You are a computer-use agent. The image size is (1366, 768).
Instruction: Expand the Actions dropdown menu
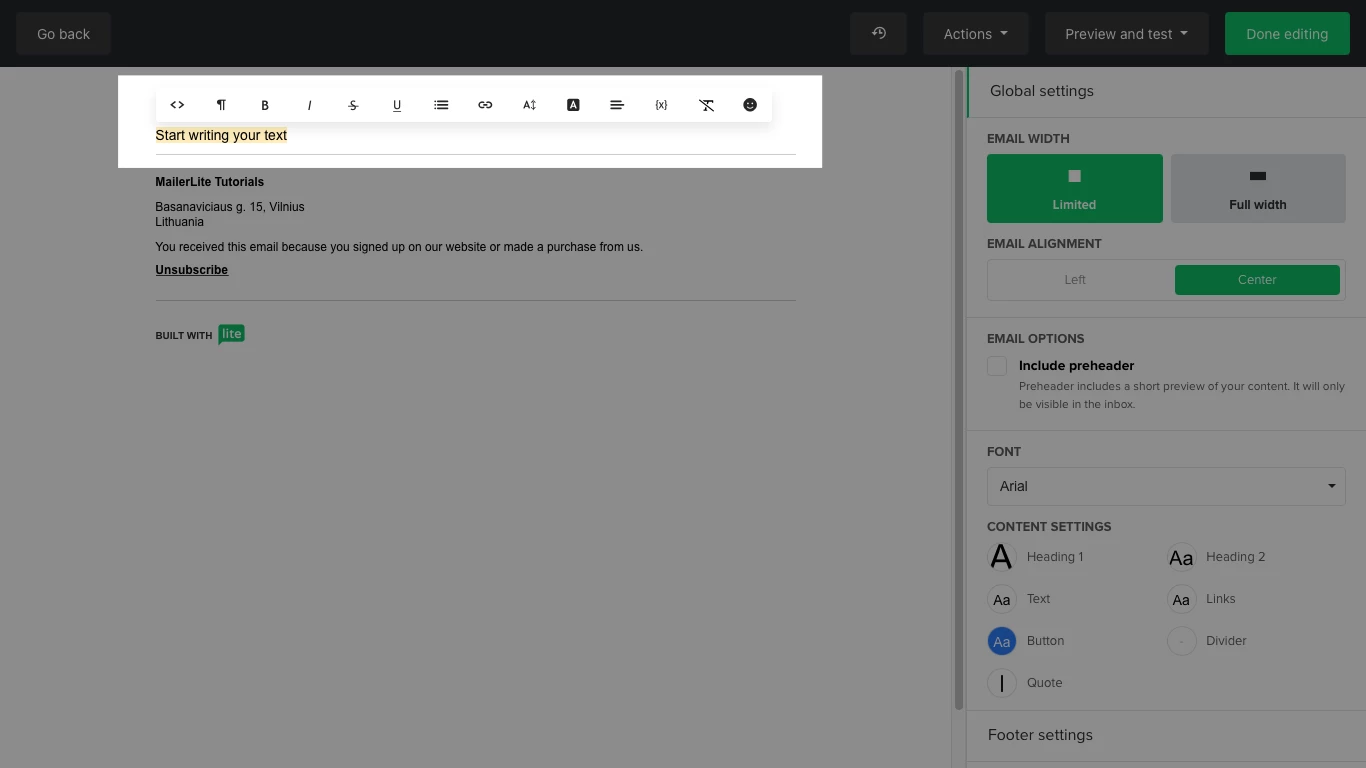tap(975, 34)
